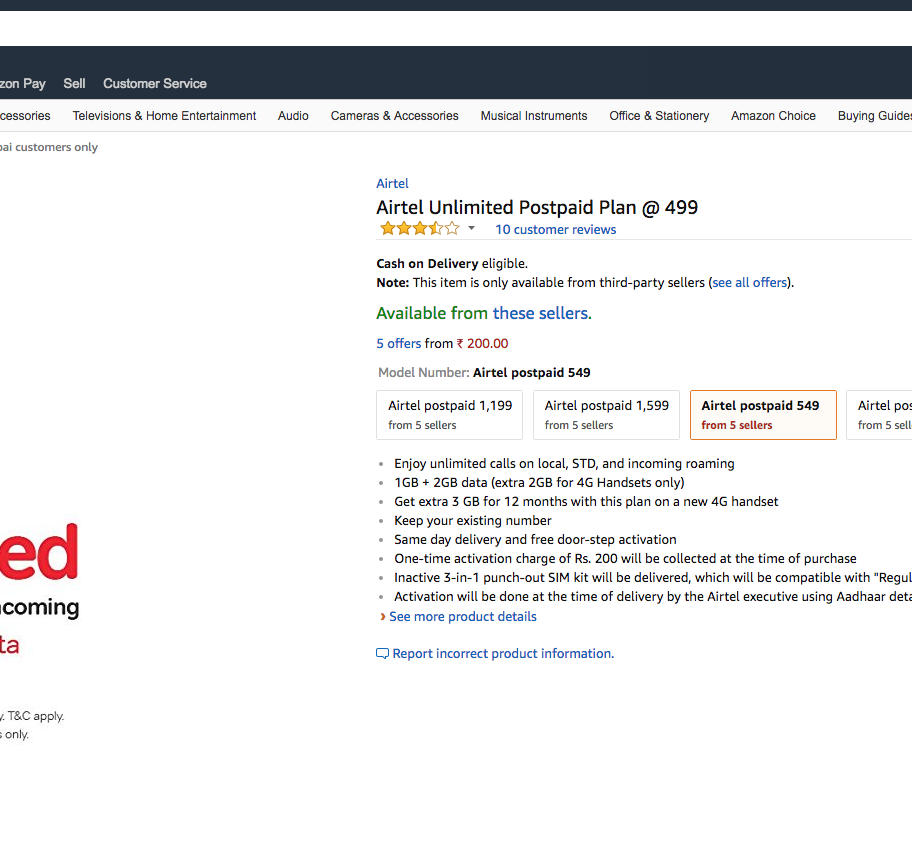Select Airtel postpaid 1,199 option
The width and height of the screenshot is (912, 859).
[449, 415]
